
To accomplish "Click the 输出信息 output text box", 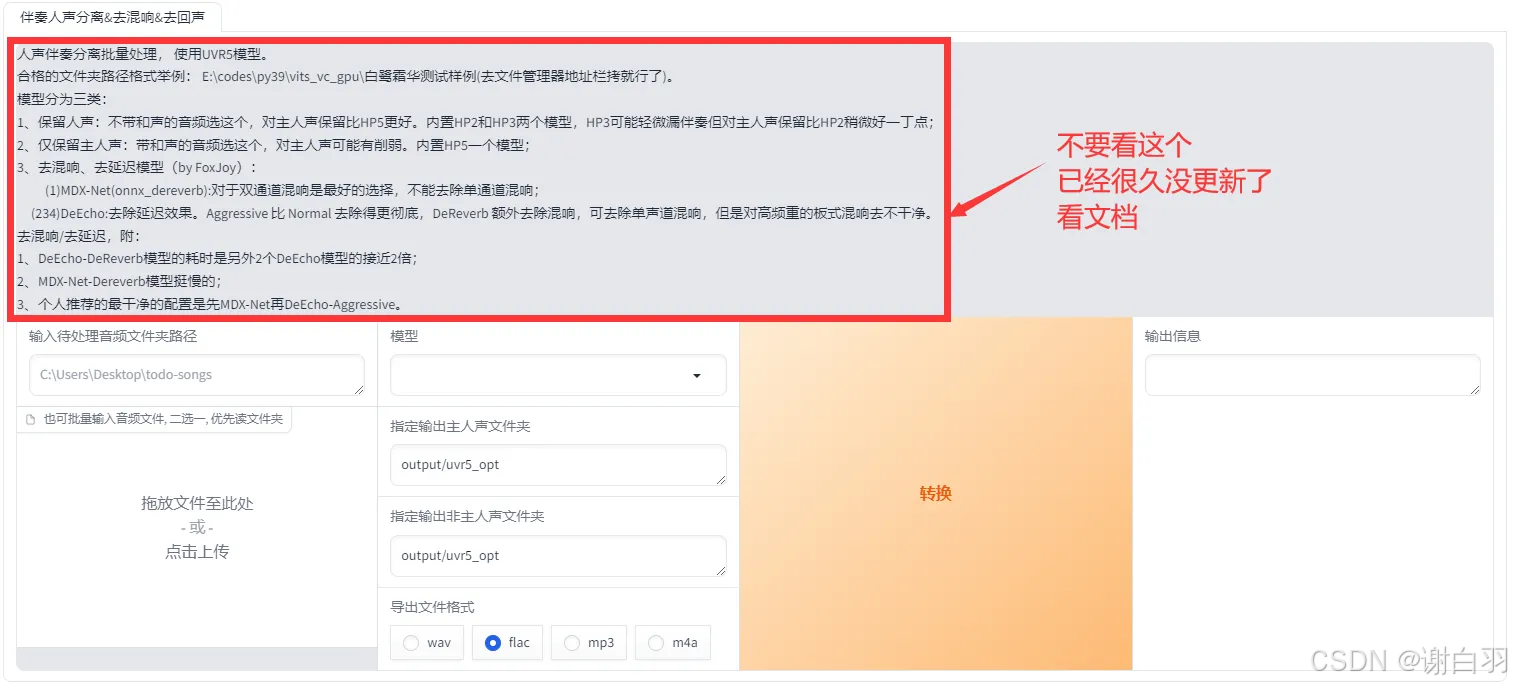I will pyautogui.click(x=1312, y=375).
